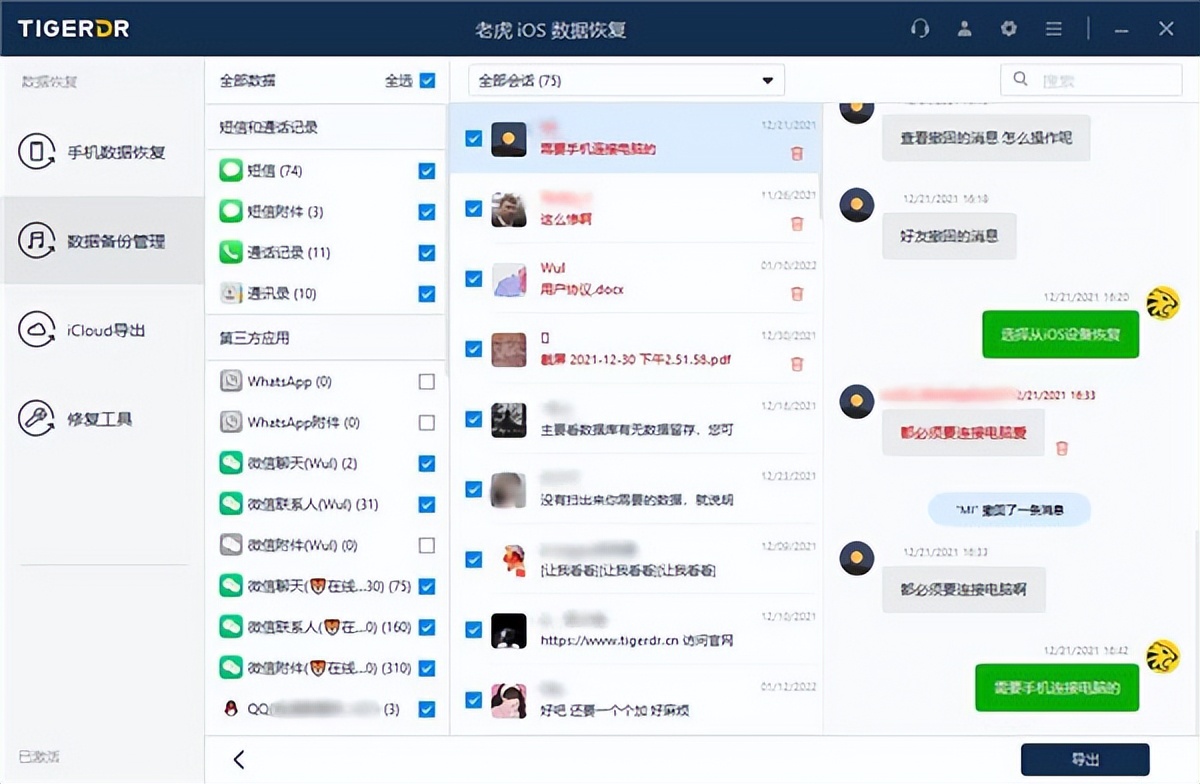Uncheck the 短信 (74) checkbox
1200x784 pixels.
(427, 170)
